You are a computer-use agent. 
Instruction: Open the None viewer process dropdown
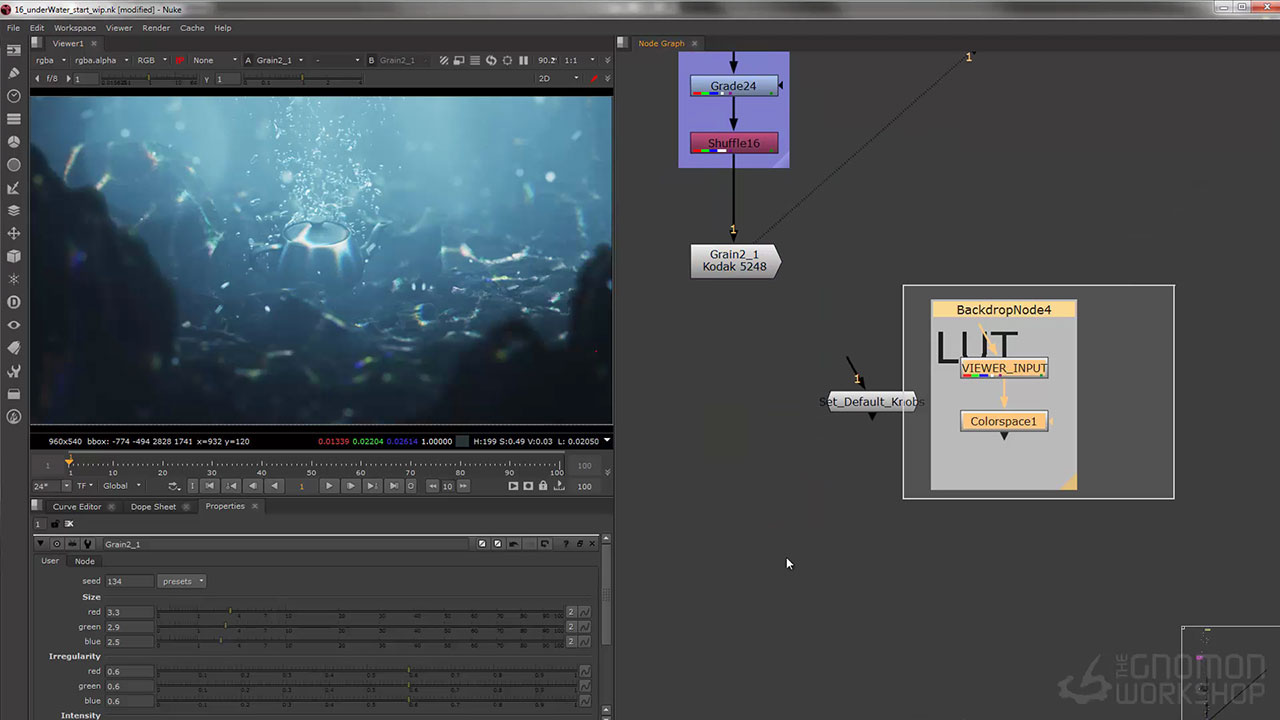(214, 60)
